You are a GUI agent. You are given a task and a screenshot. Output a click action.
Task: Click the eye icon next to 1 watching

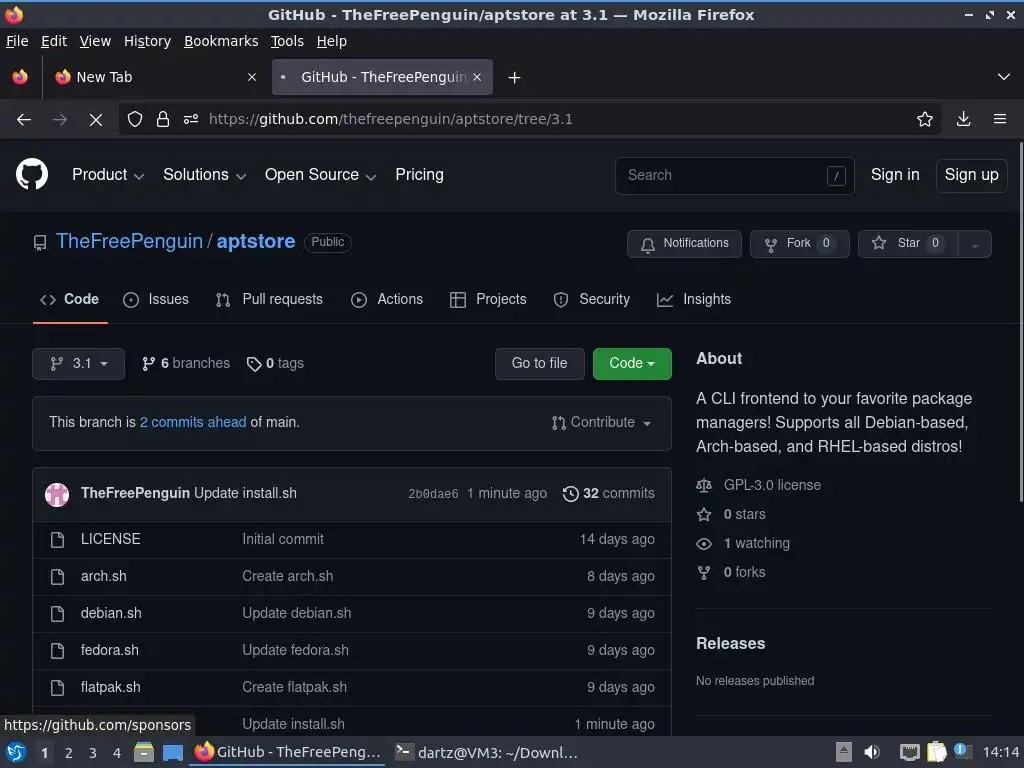coord(703,543)
